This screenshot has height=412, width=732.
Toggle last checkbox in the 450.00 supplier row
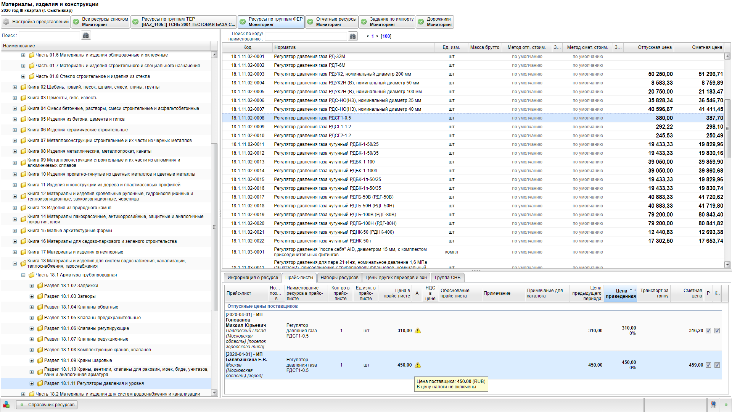click(x=717, y=365)
